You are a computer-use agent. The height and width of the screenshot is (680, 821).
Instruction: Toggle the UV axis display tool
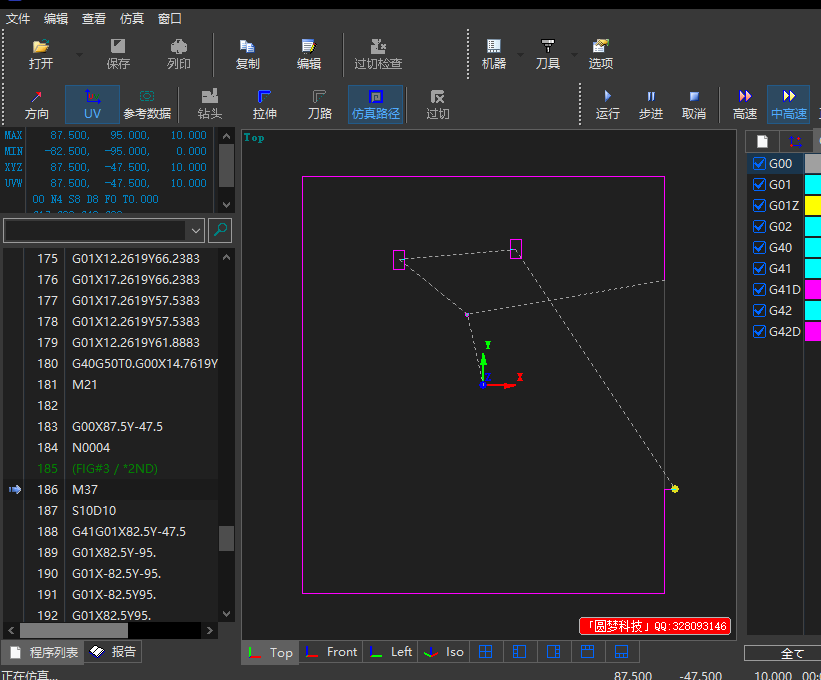coord(92,104)
